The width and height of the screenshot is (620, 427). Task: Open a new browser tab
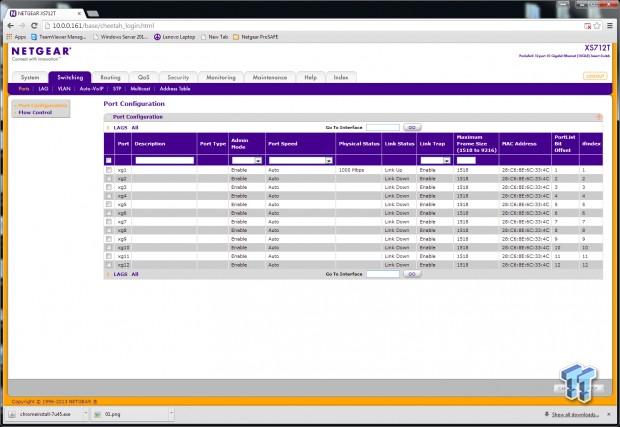(x=93, y=13)
